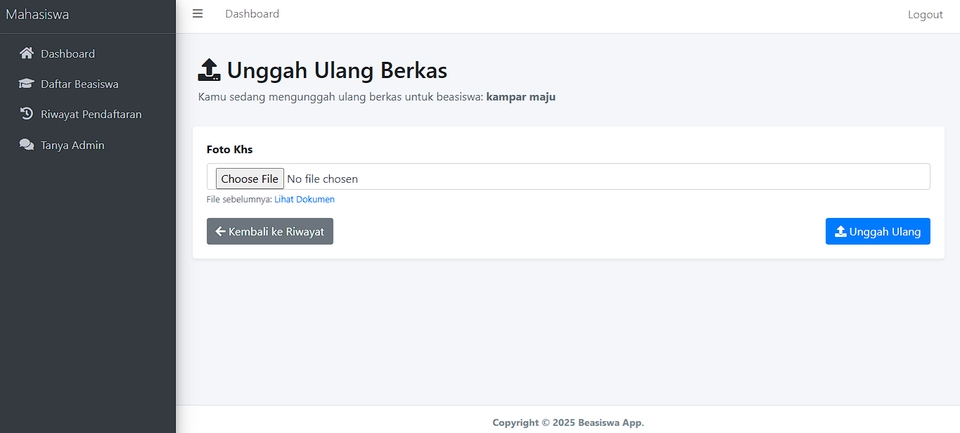This screenshot has width=960, height=433.
Task: Open the Lihat Dokumen link
Action: pos(304,200)
